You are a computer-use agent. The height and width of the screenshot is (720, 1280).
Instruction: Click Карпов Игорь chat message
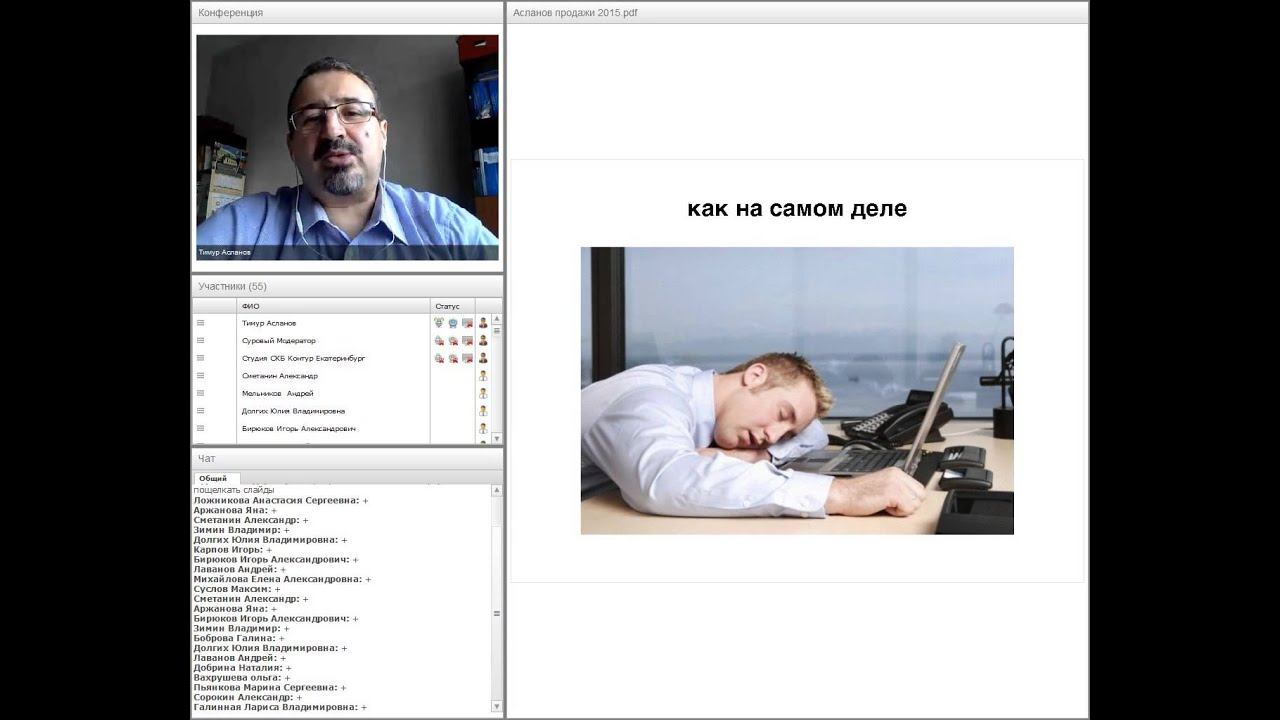232,549
